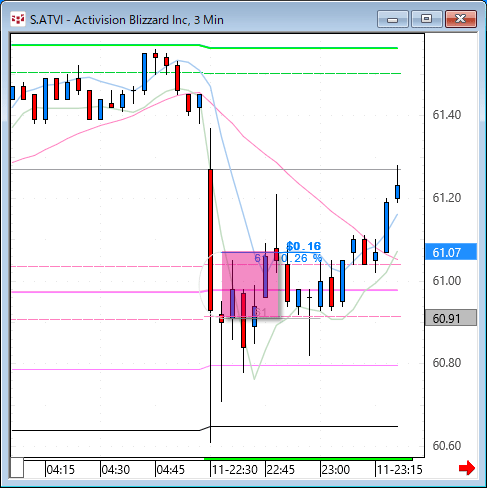Screen dimensions: 487x488
Task: Click the 61.20 price axis label
Action: tap(447, 198)
